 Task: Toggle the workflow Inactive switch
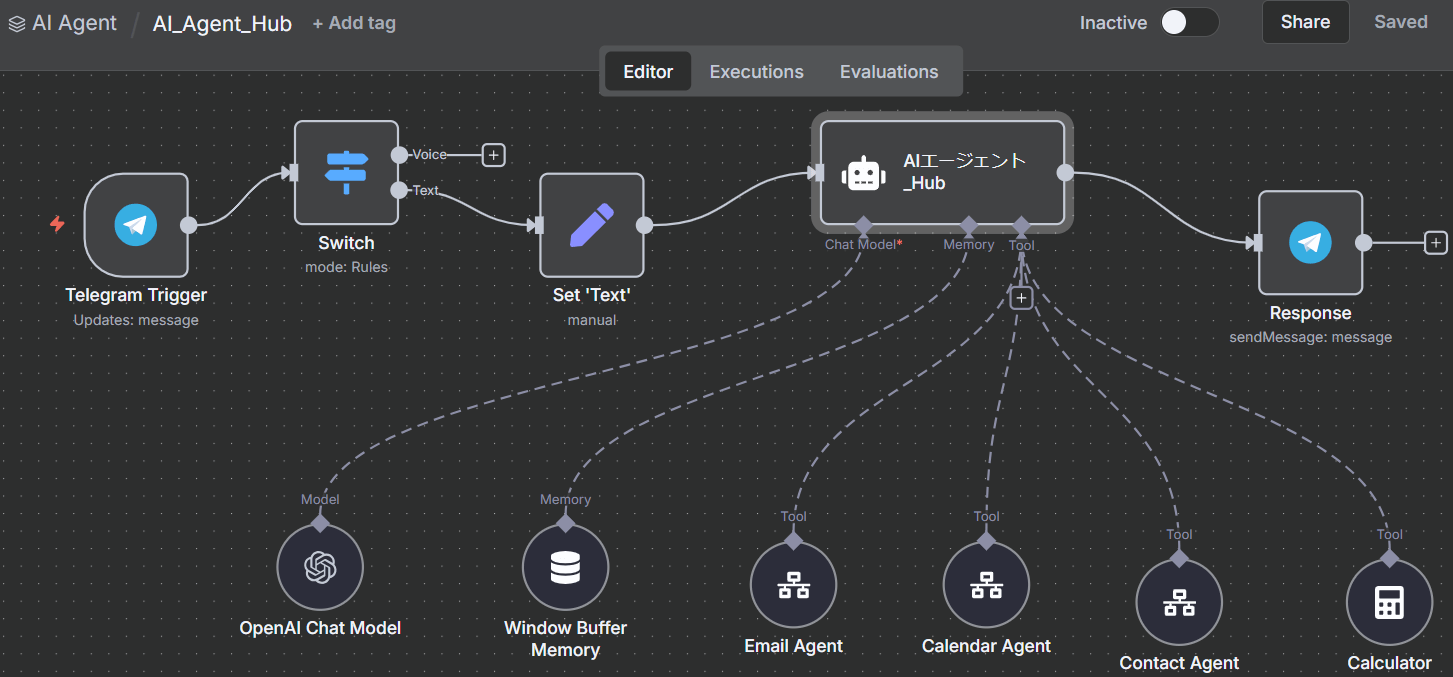point(1190,22)
